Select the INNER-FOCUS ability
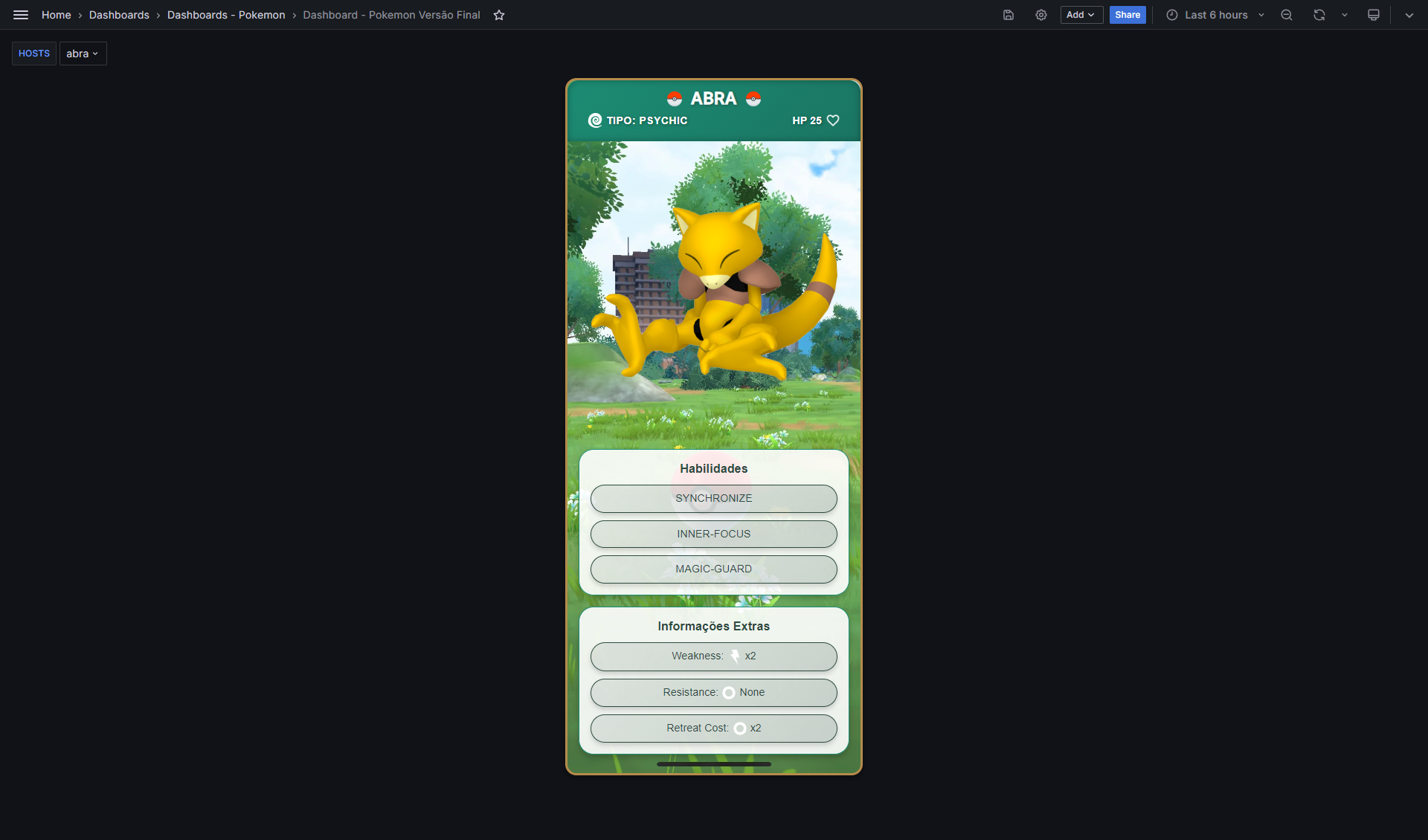The height and width of the screenshot is (840, 1428). coord(714,534)
